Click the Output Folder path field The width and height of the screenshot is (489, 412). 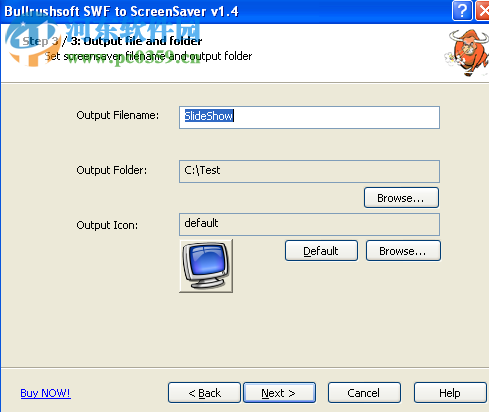[x=309, y=171]
